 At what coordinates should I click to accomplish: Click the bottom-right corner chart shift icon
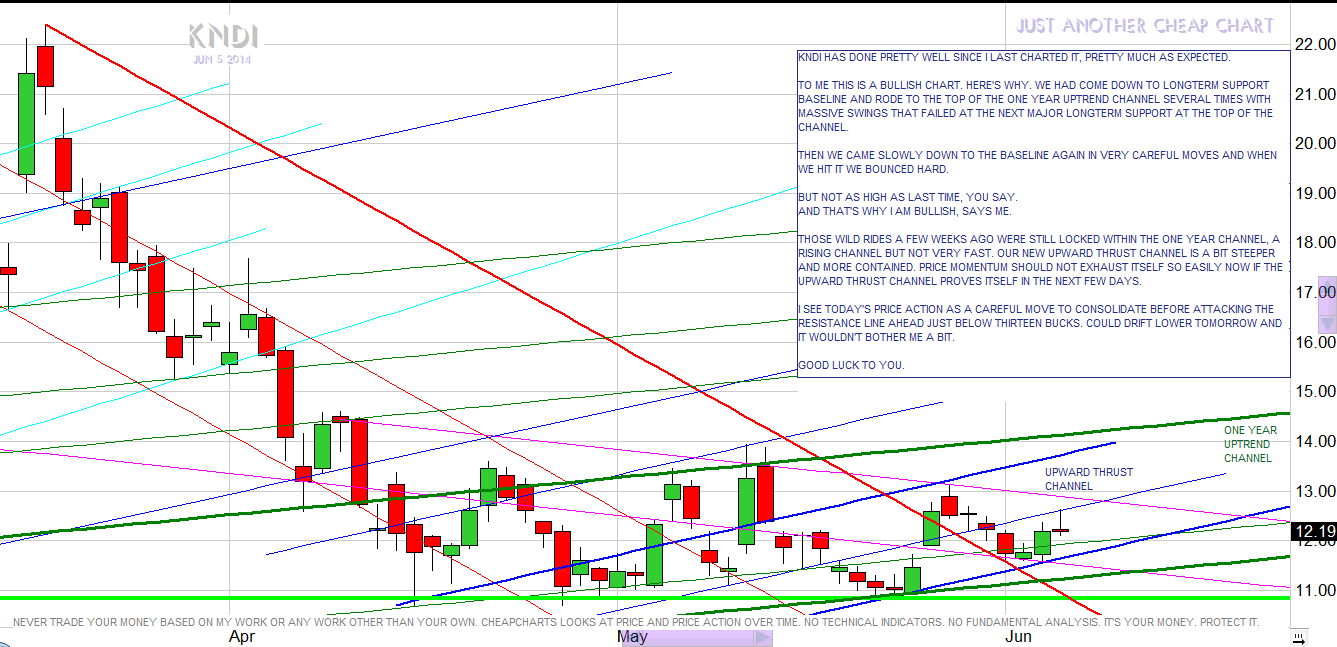(x=1299, y=636)
